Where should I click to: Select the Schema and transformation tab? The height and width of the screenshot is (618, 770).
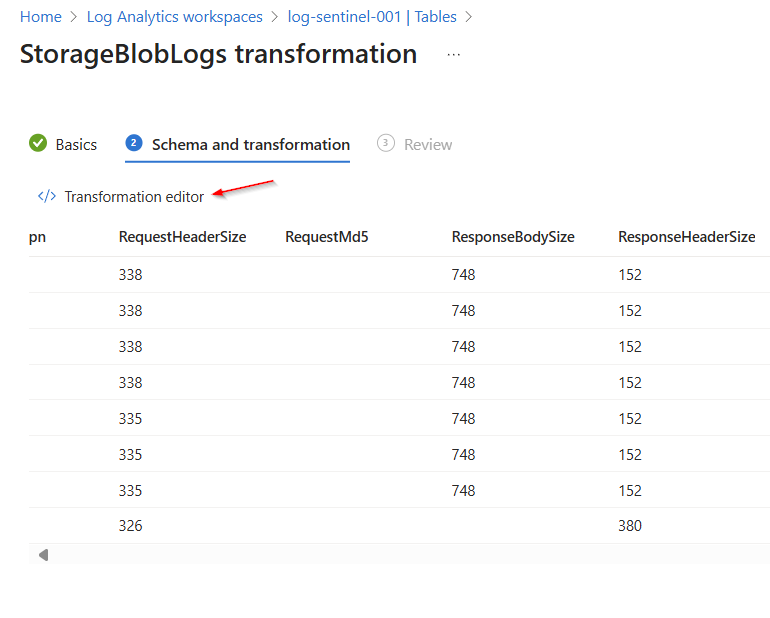(250, 145)
